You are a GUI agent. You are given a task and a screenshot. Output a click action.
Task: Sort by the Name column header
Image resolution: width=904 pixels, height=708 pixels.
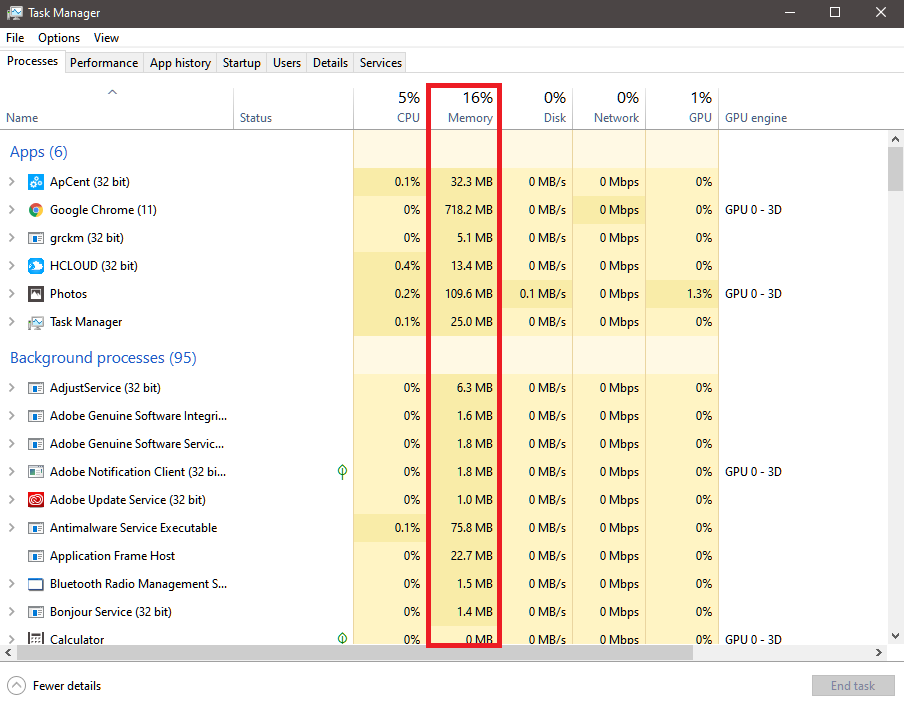[x=117, y=108]
